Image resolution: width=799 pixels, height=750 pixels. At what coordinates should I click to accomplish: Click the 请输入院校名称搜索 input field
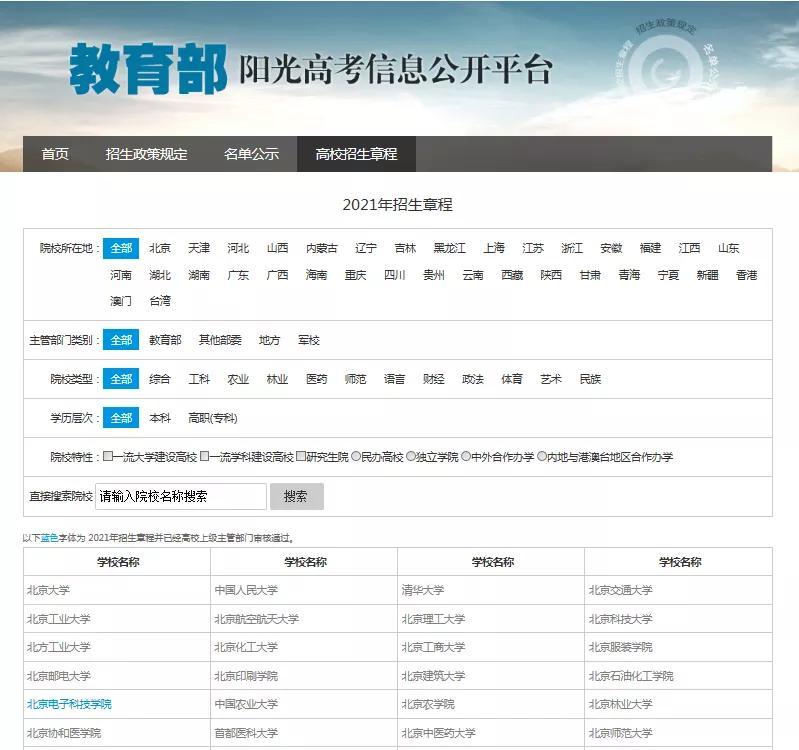pyautogui.click(x=181, y=496)
